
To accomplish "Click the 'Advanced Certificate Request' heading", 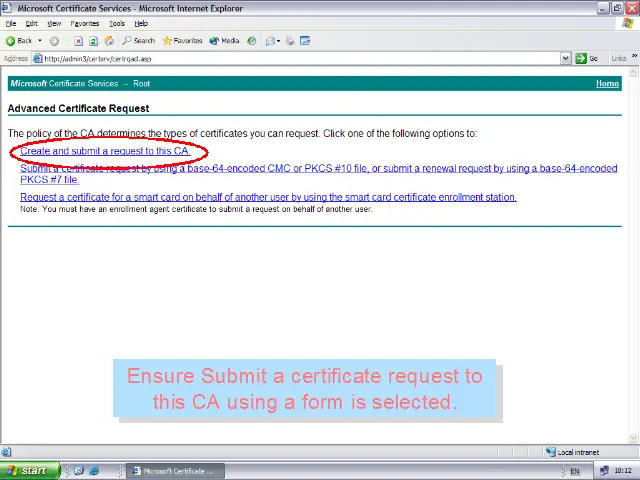I will tap(78, 109).
